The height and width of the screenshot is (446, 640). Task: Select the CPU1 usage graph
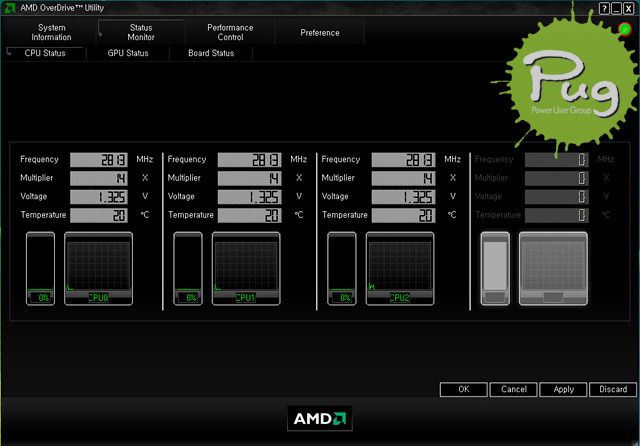[x=246, y=268]
